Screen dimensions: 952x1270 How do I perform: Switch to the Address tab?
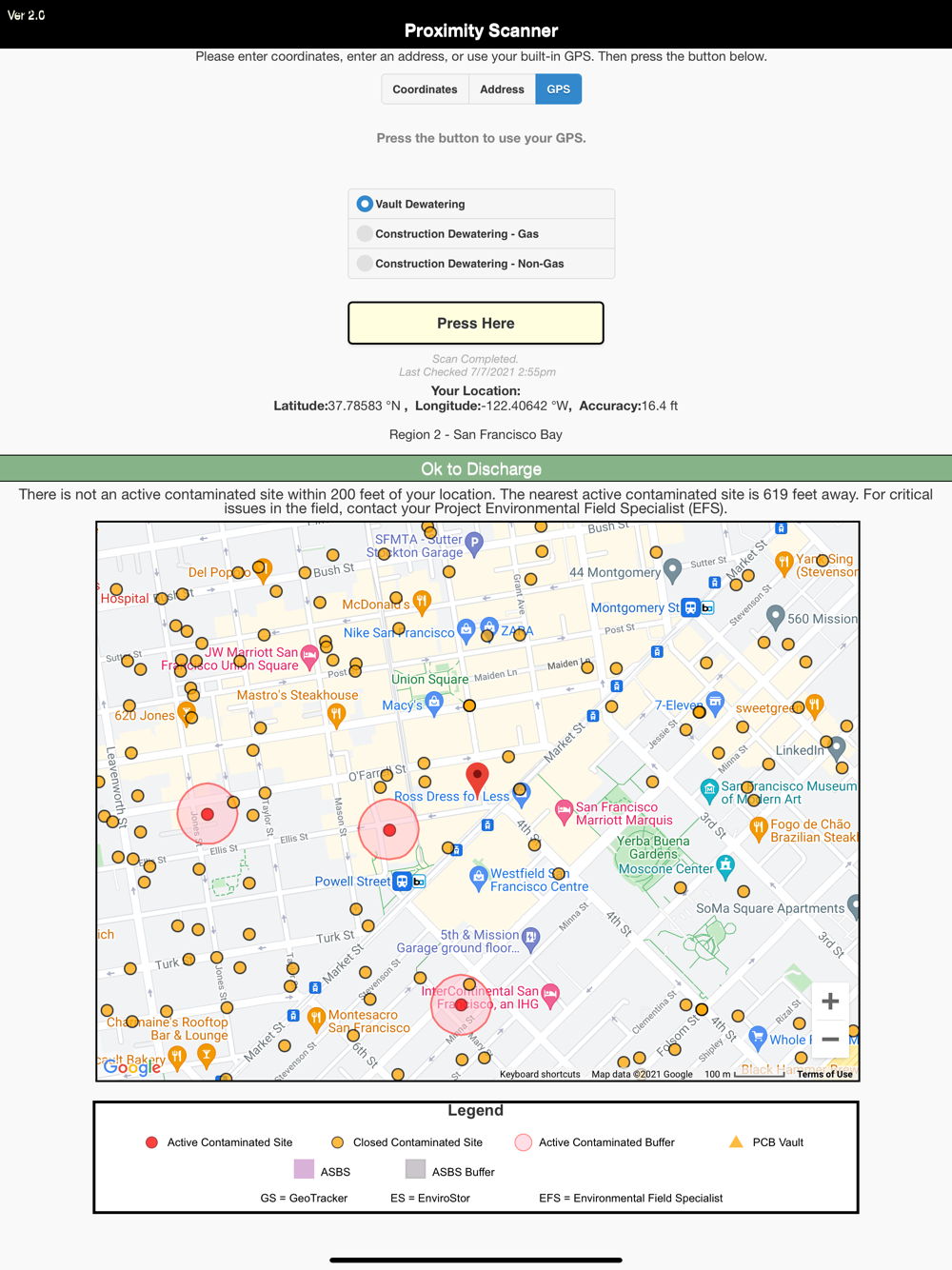502,89
